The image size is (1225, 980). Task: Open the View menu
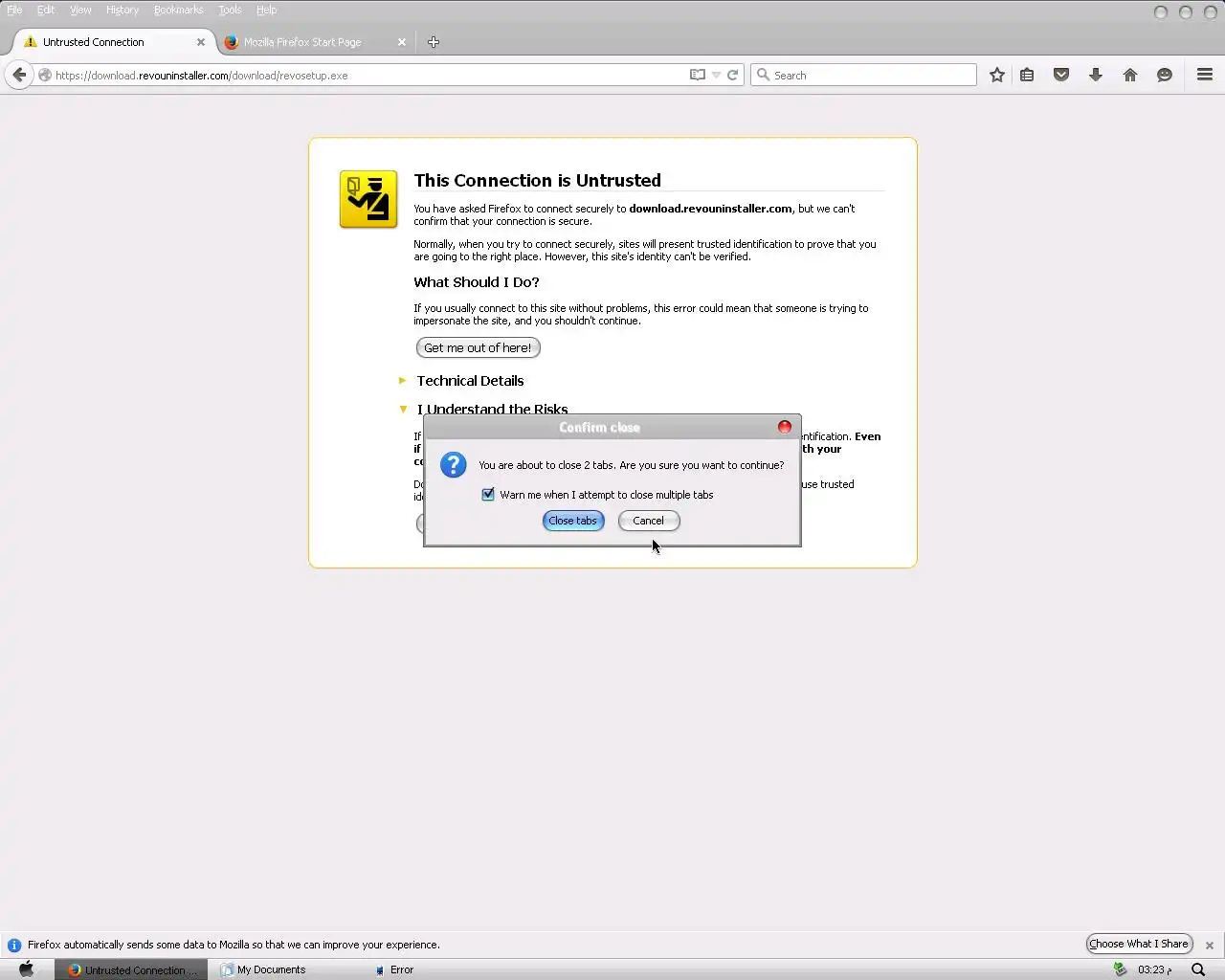80,10
